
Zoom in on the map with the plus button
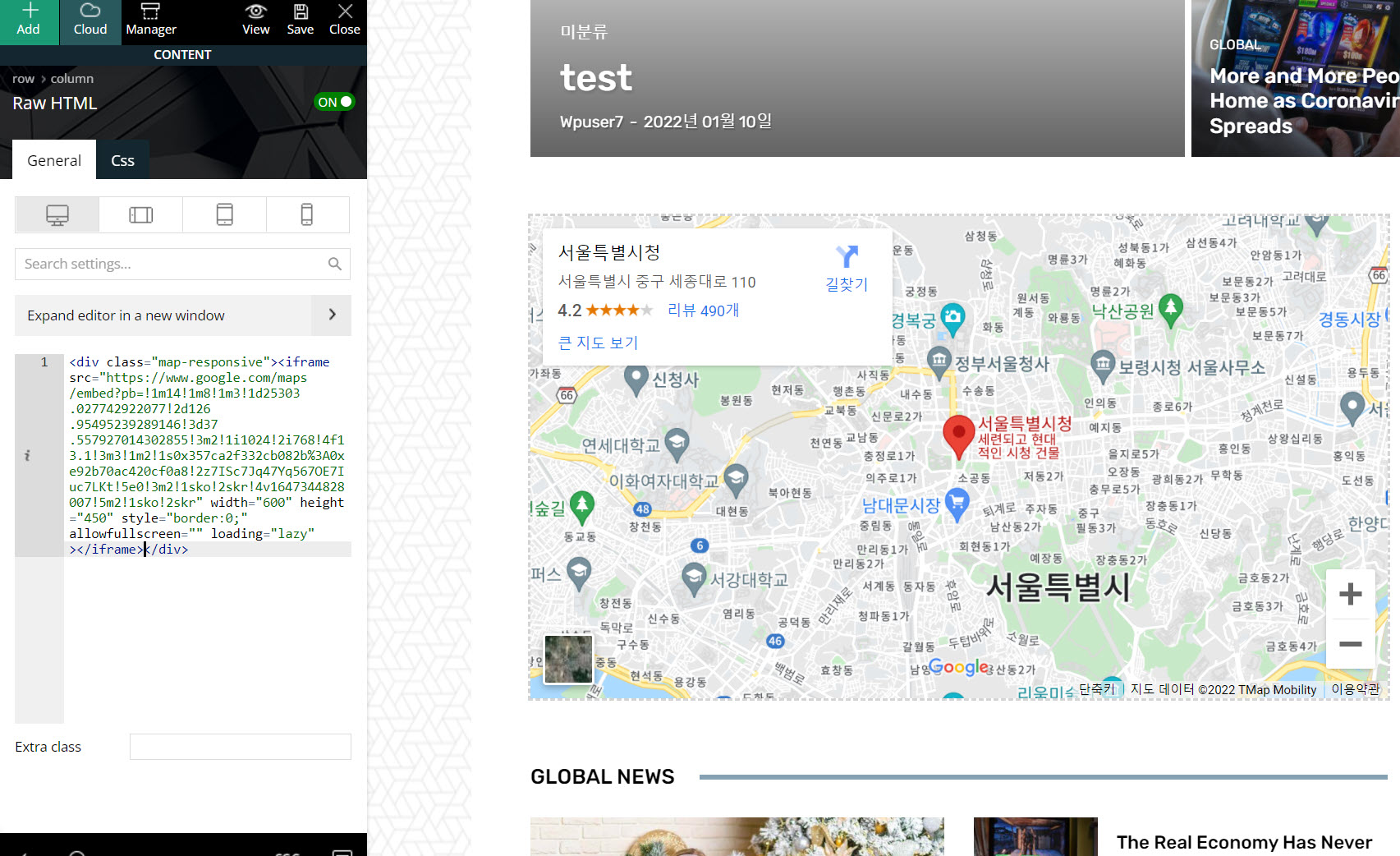click(x=1351, y=594)
